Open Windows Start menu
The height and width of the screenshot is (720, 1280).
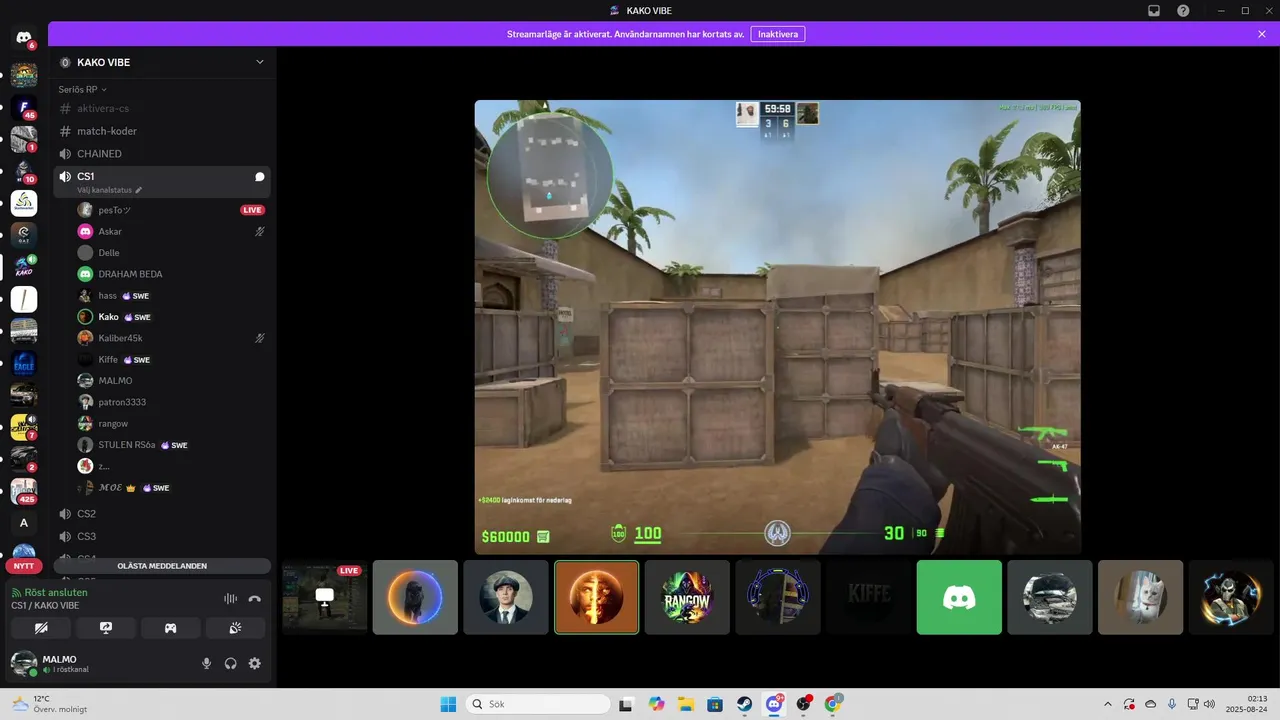point(448,704)
